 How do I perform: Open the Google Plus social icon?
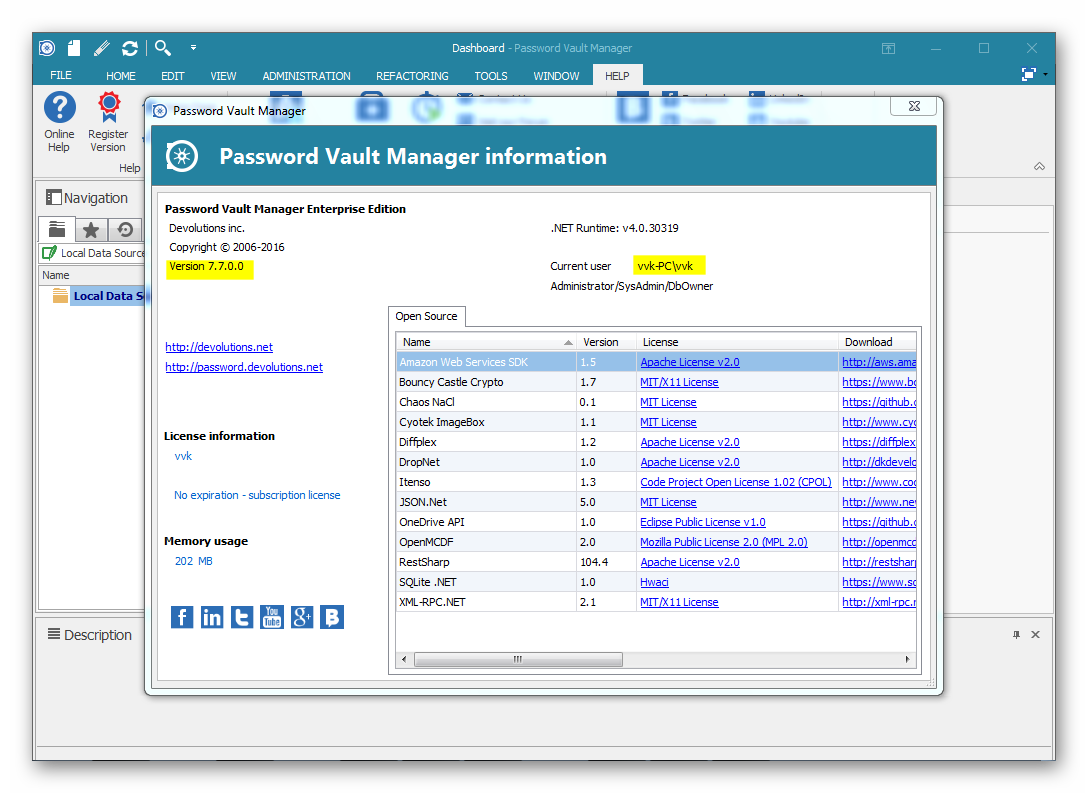coord(302,617)
